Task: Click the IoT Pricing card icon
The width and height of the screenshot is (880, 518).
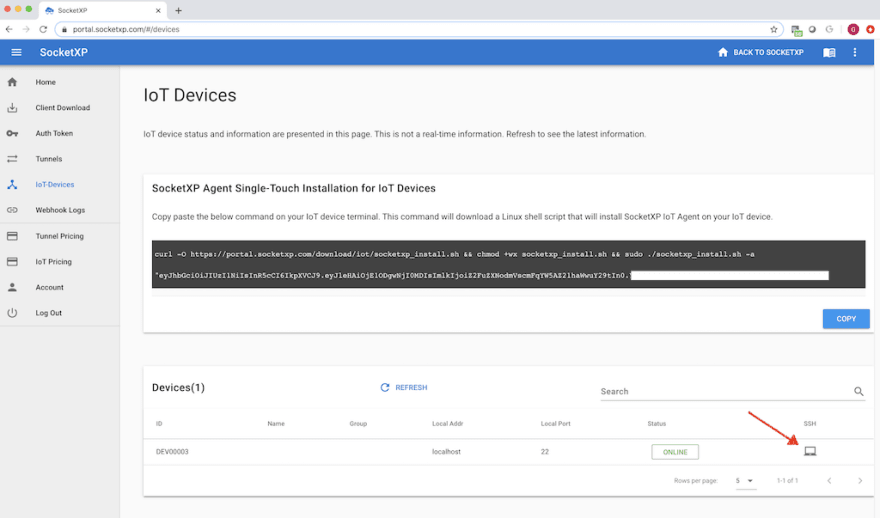Action: click(12, 262)
